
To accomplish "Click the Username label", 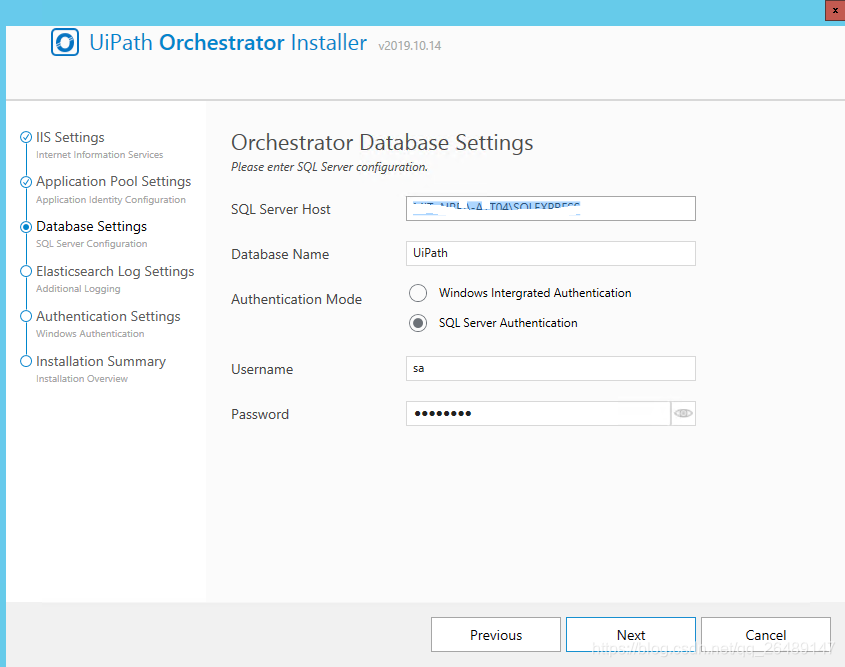I will pyautogui.click(x=262, y=370).
